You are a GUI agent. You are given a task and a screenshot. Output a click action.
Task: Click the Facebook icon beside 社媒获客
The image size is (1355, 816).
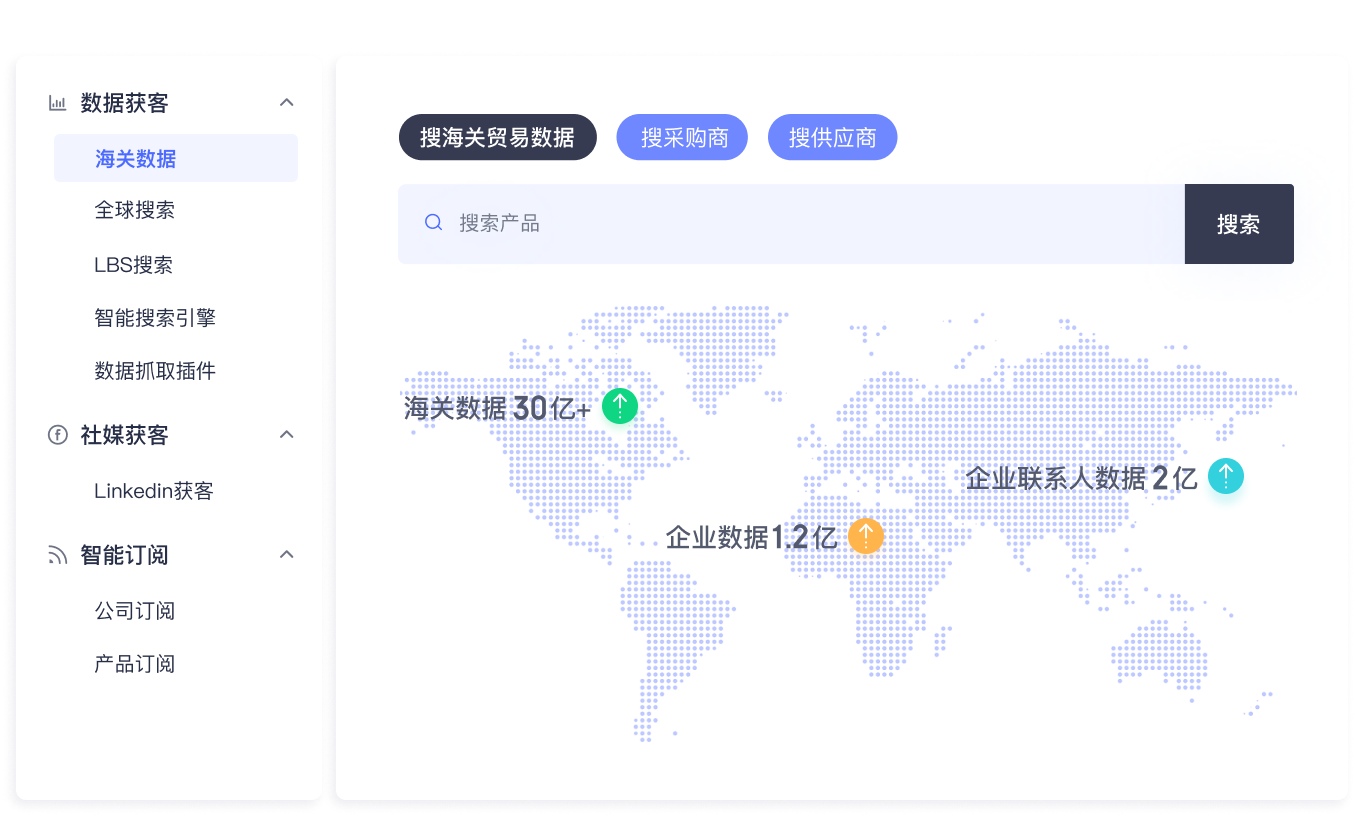pyautogui.click(x=58, y=435)
